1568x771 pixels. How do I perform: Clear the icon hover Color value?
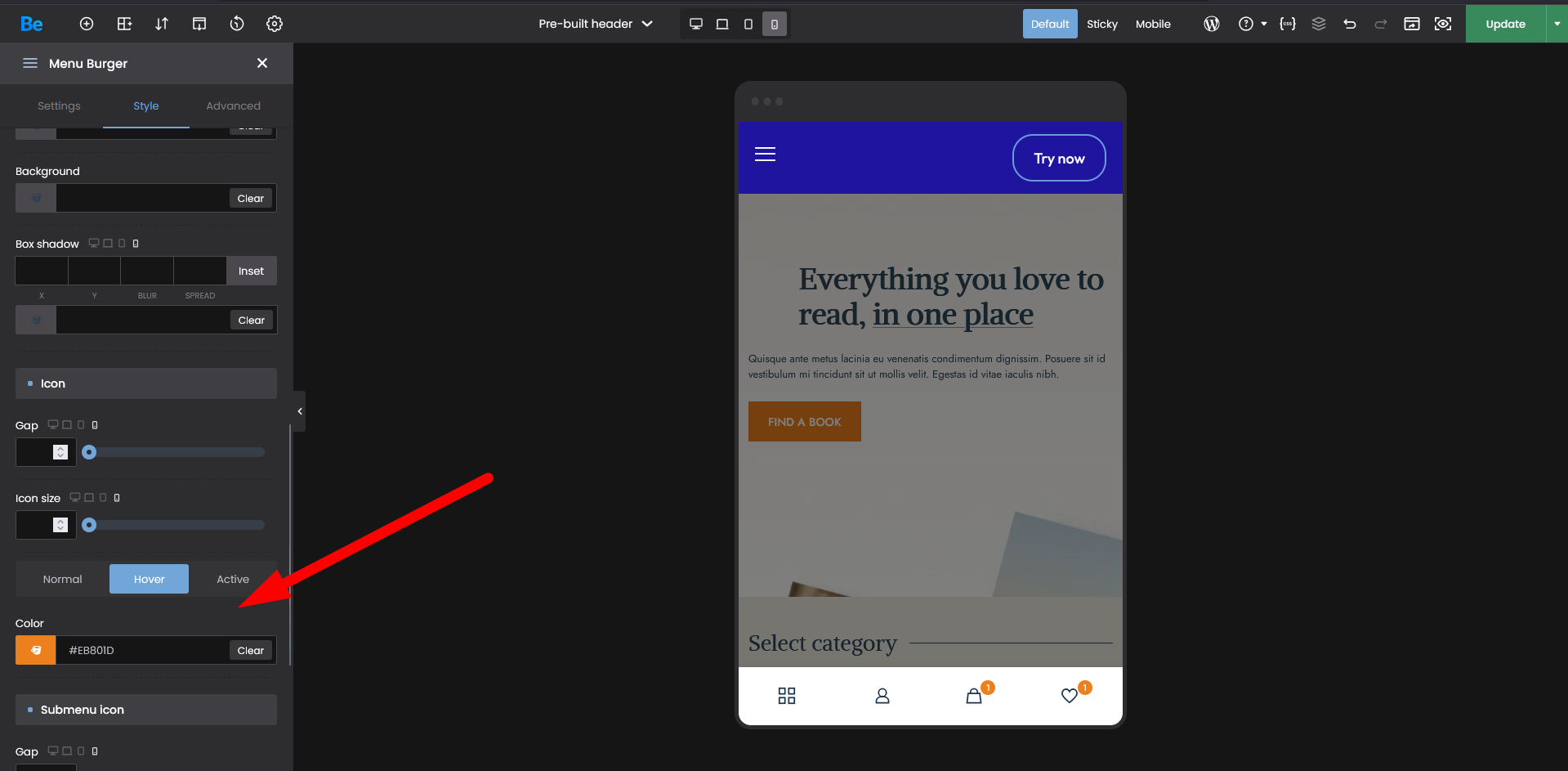coord(251,650)
